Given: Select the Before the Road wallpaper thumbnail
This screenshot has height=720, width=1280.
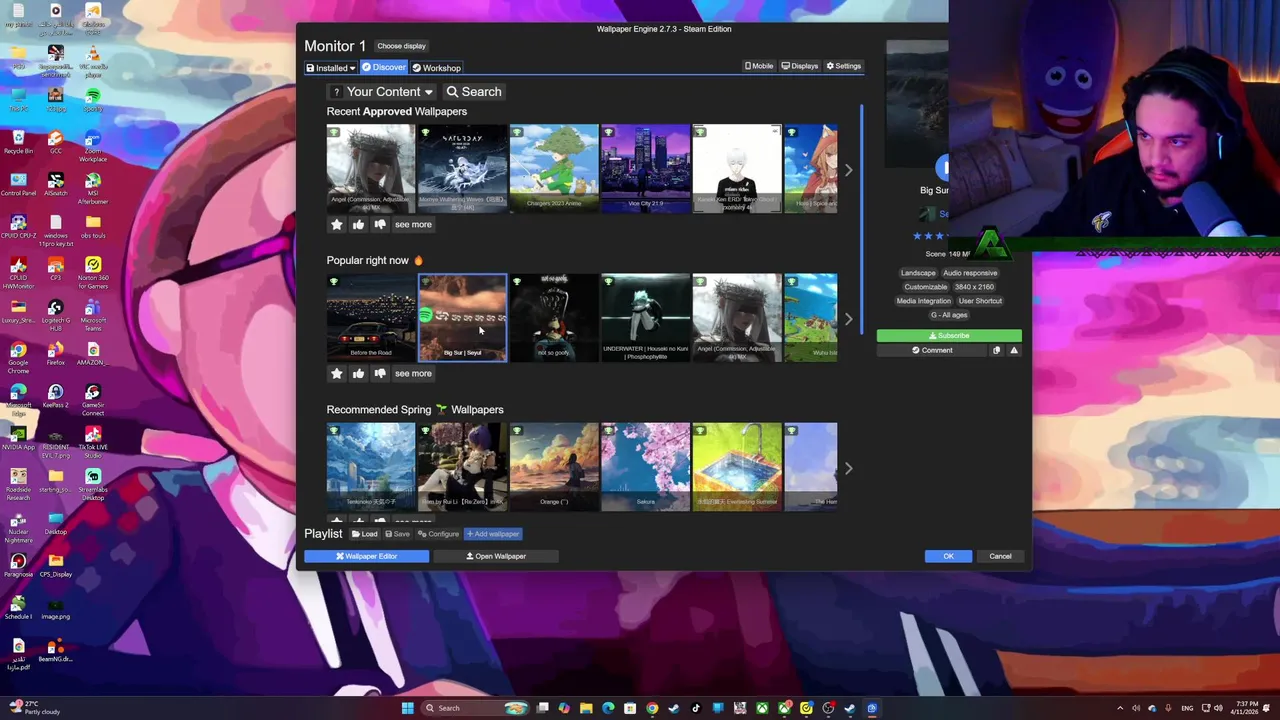Looking at the screenshot, I should 370,317.
